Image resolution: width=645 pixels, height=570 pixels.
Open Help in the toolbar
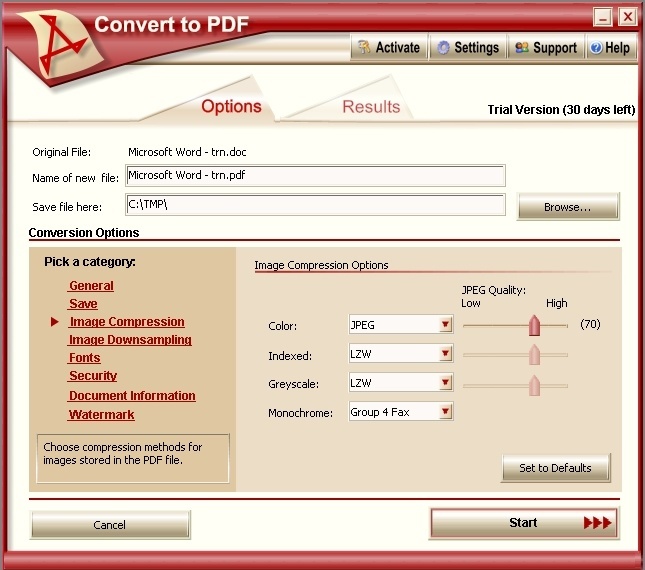click(x=611, y=48)
